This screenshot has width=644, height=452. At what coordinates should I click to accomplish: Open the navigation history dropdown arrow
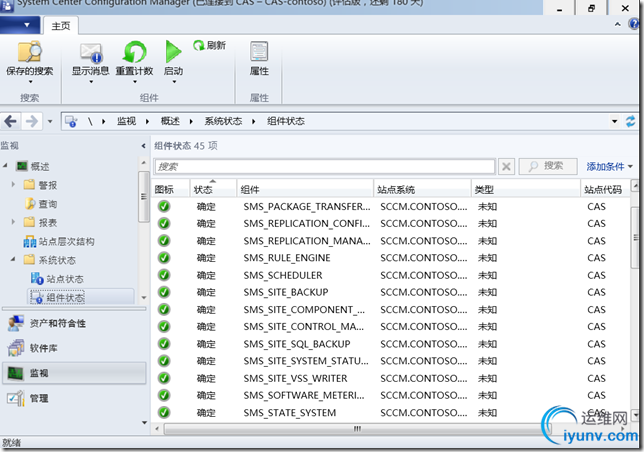click(x=50, y=122)
